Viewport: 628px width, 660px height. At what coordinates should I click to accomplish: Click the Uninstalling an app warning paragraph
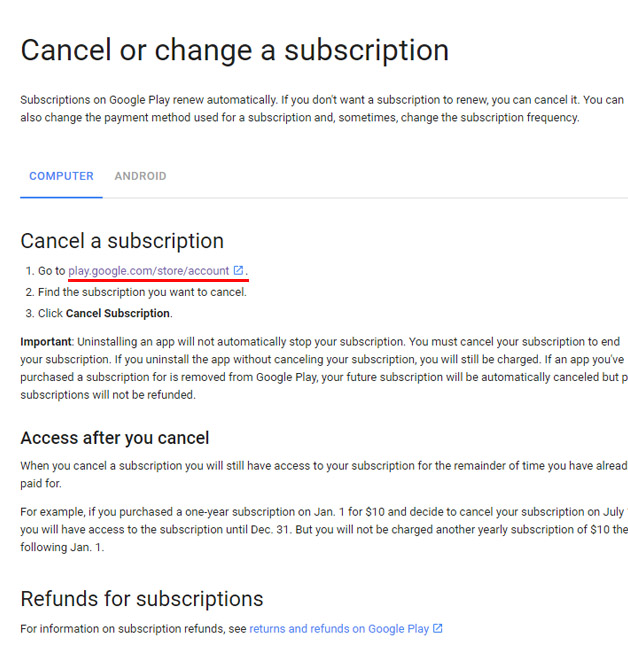(324, 368)
